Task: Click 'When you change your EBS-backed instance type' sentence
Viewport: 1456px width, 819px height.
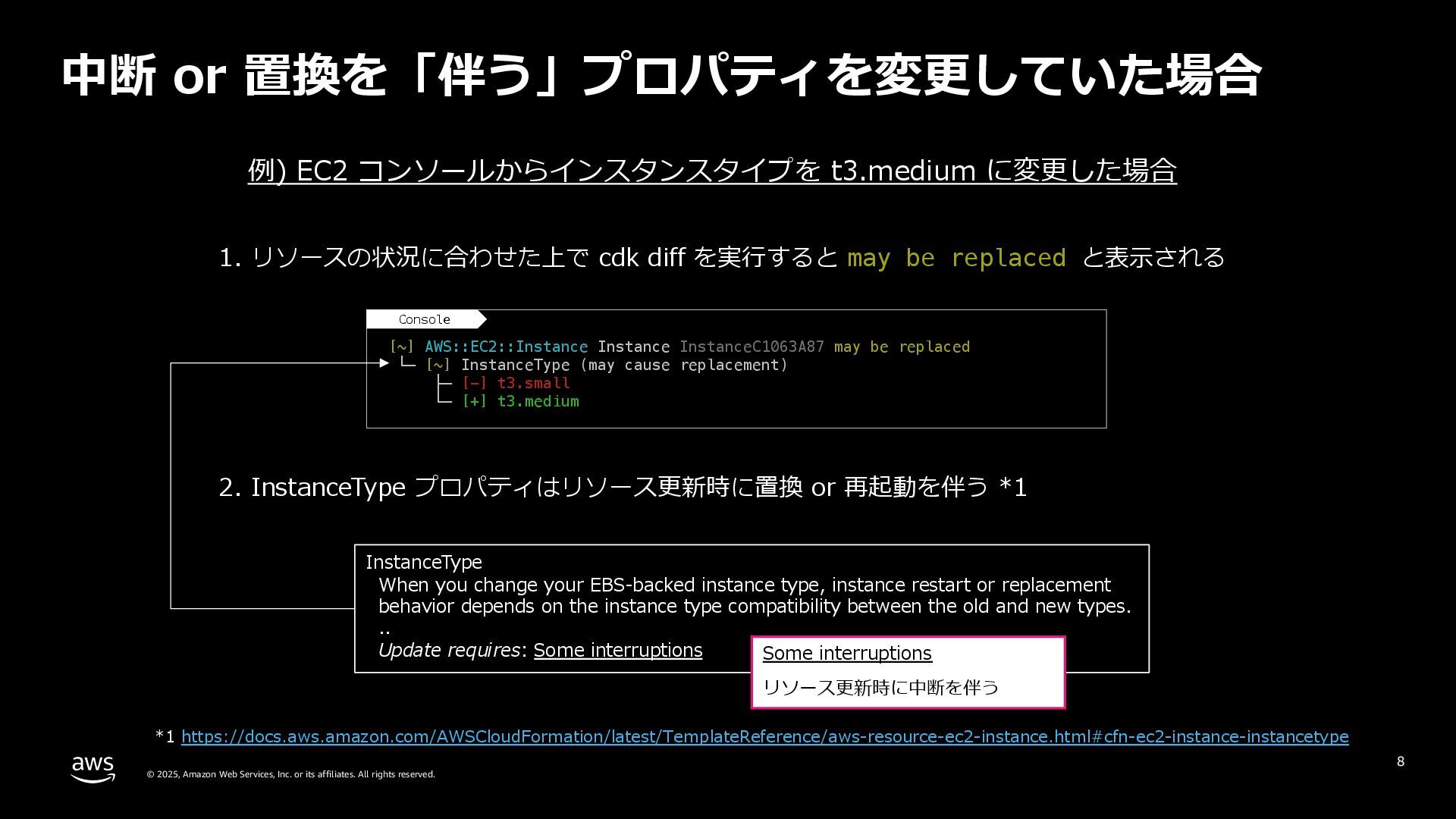Action: coord(755,595)
